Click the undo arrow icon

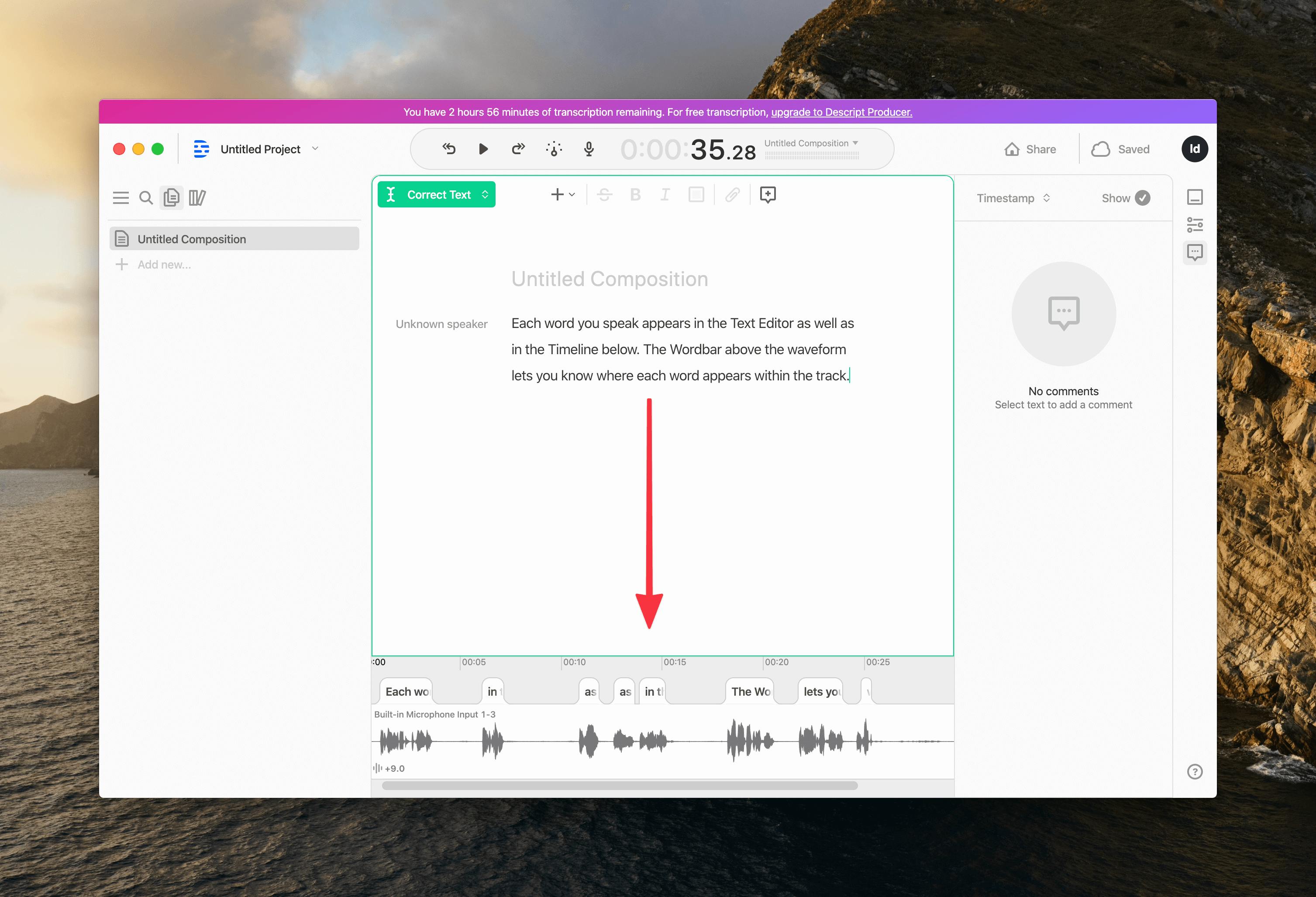coord(448,149)
